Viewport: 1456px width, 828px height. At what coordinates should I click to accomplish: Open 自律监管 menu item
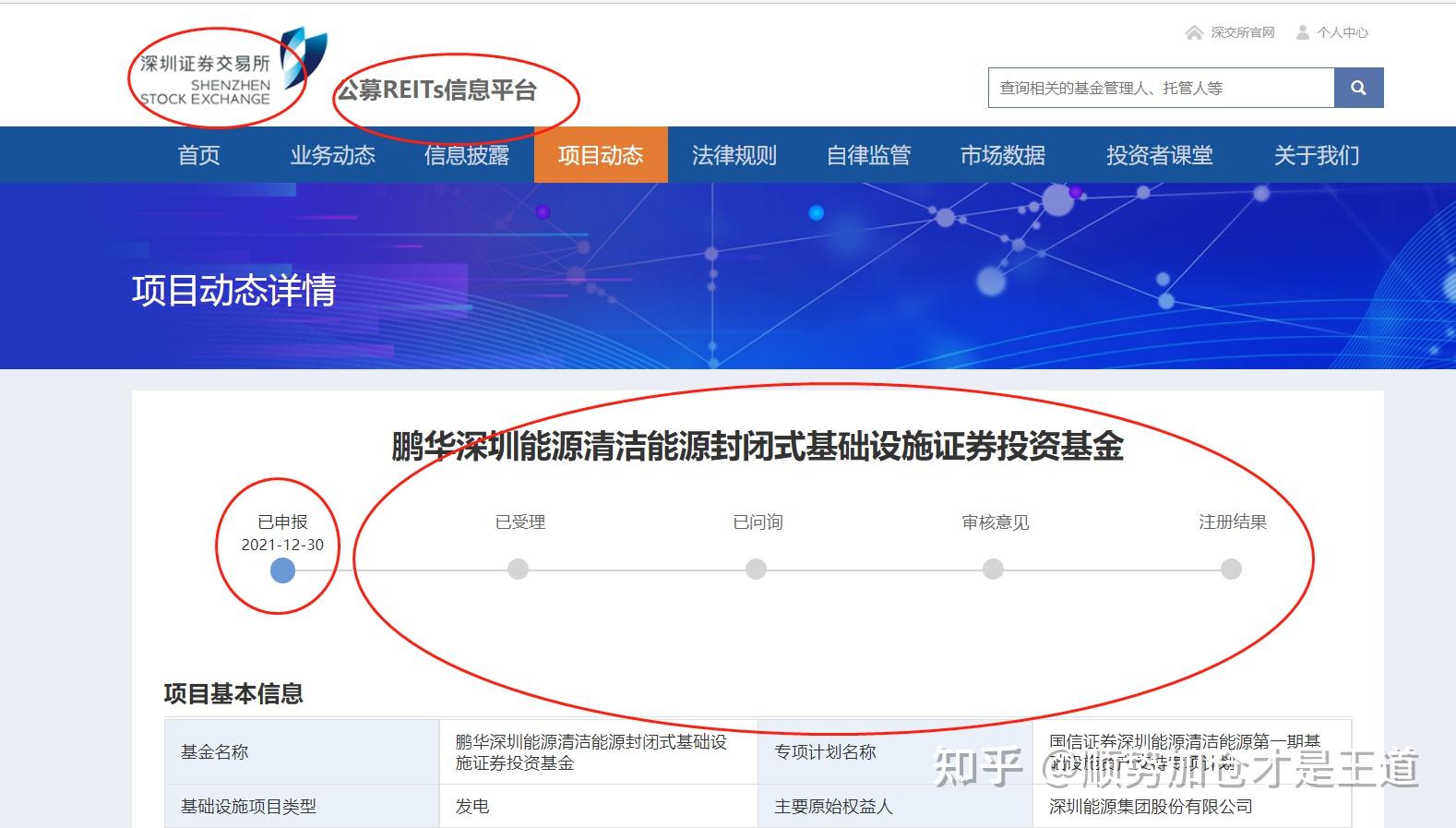[868, 155]
